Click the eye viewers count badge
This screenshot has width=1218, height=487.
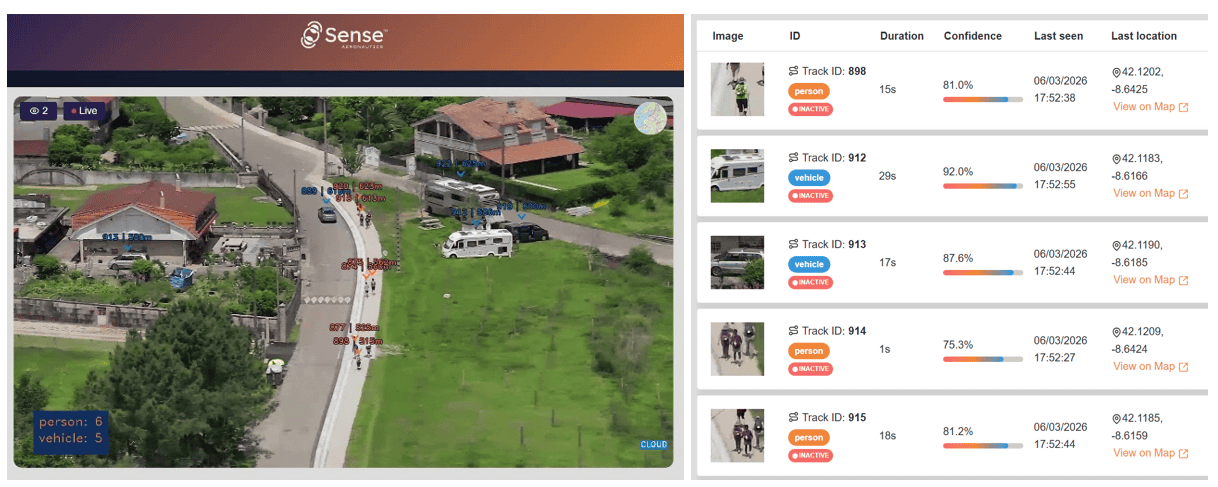click(40, 111)
